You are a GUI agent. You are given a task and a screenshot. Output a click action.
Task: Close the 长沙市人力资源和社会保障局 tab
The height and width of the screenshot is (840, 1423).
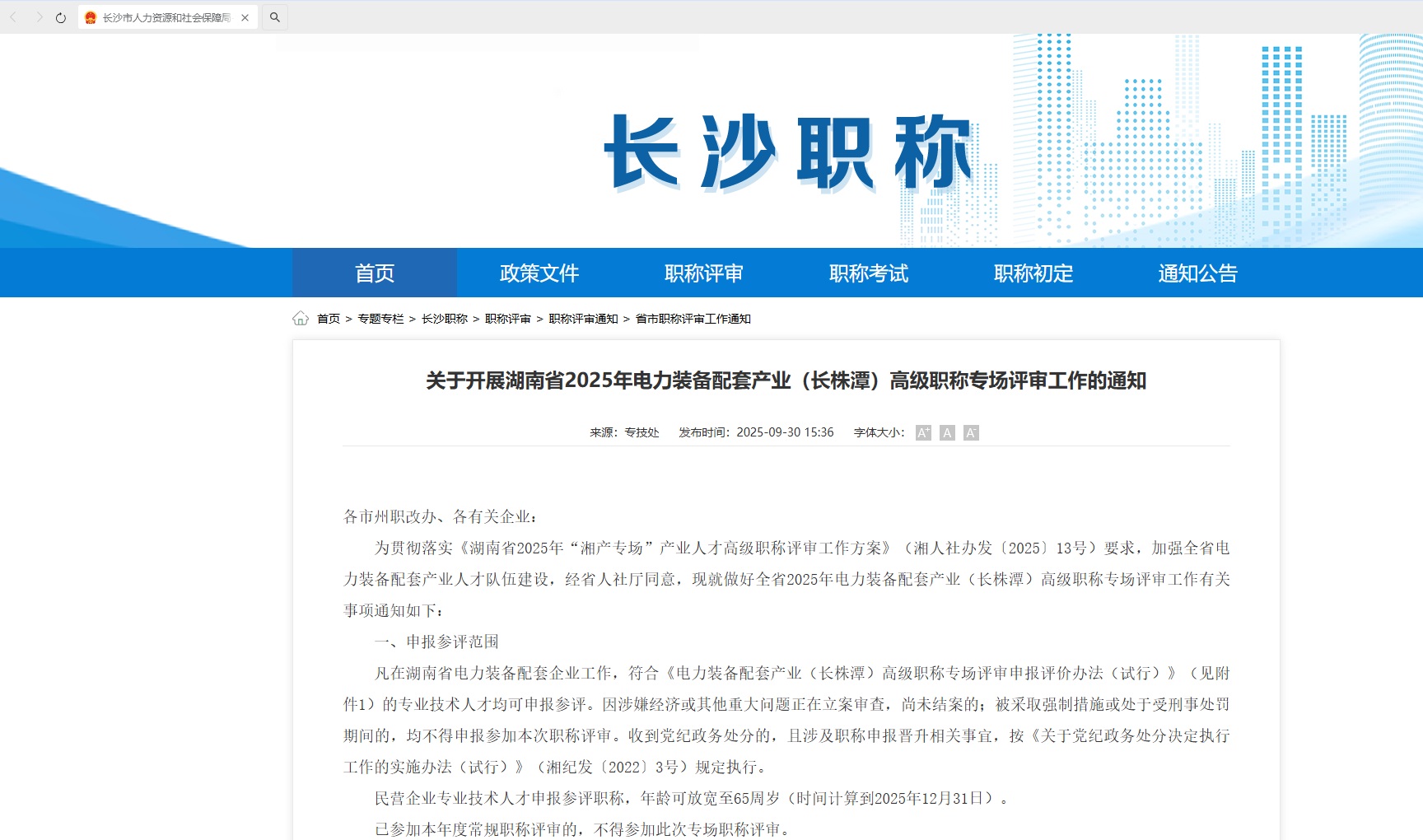point(245,17)
